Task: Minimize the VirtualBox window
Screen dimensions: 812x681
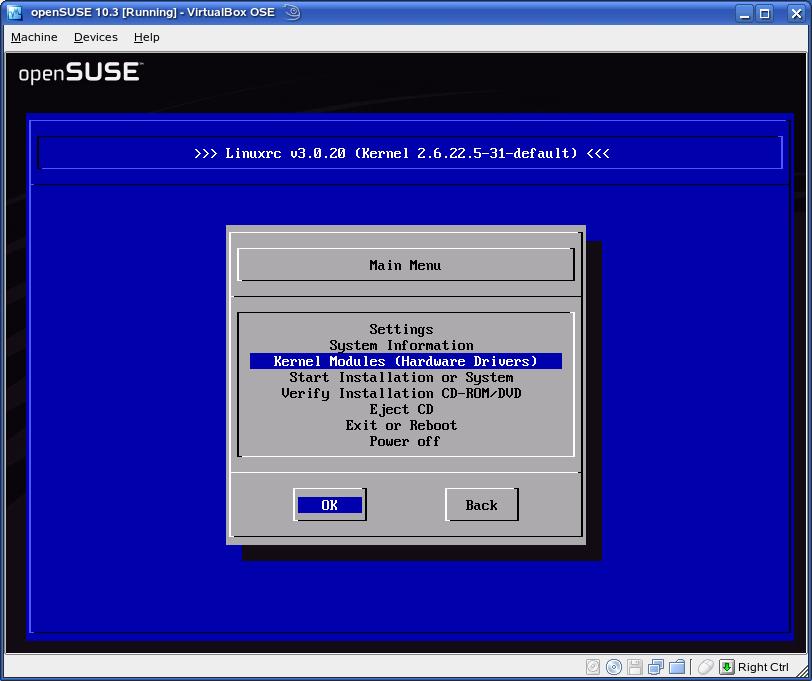Action: pyautogui.click(x=745, y=13)
